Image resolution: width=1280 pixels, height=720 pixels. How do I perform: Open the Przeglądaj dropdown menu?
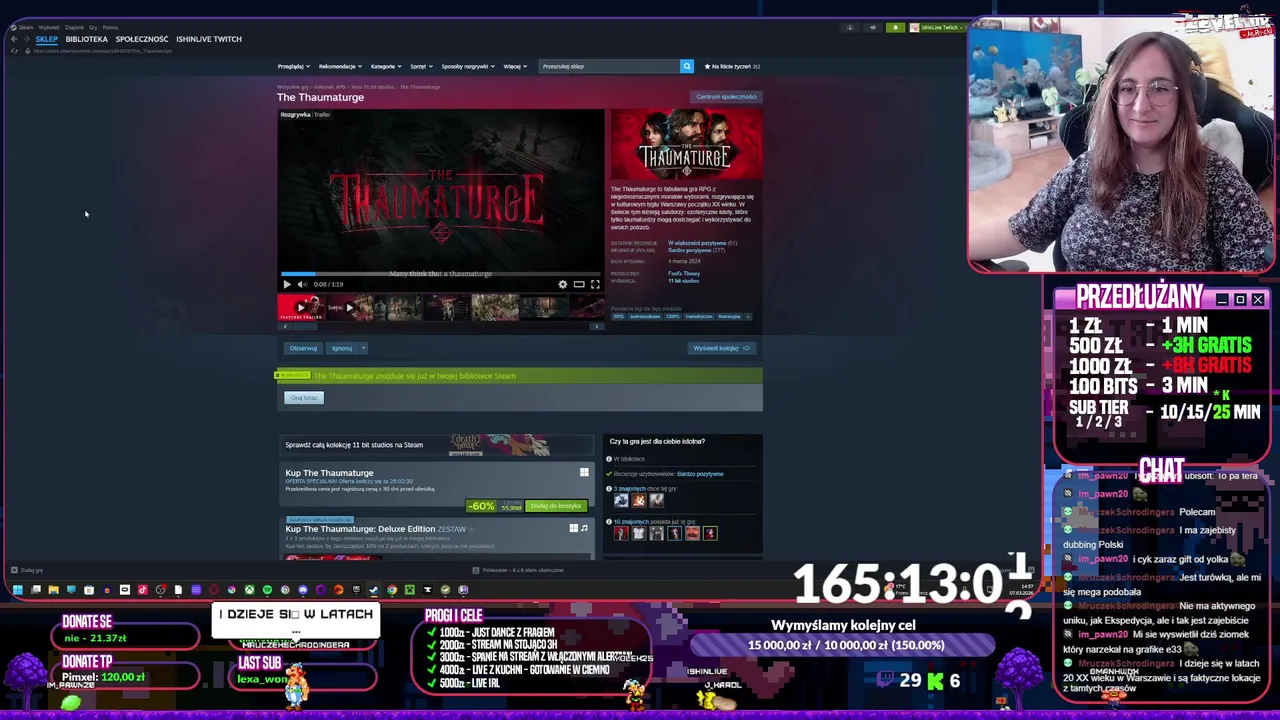click(x=292, y=66)
